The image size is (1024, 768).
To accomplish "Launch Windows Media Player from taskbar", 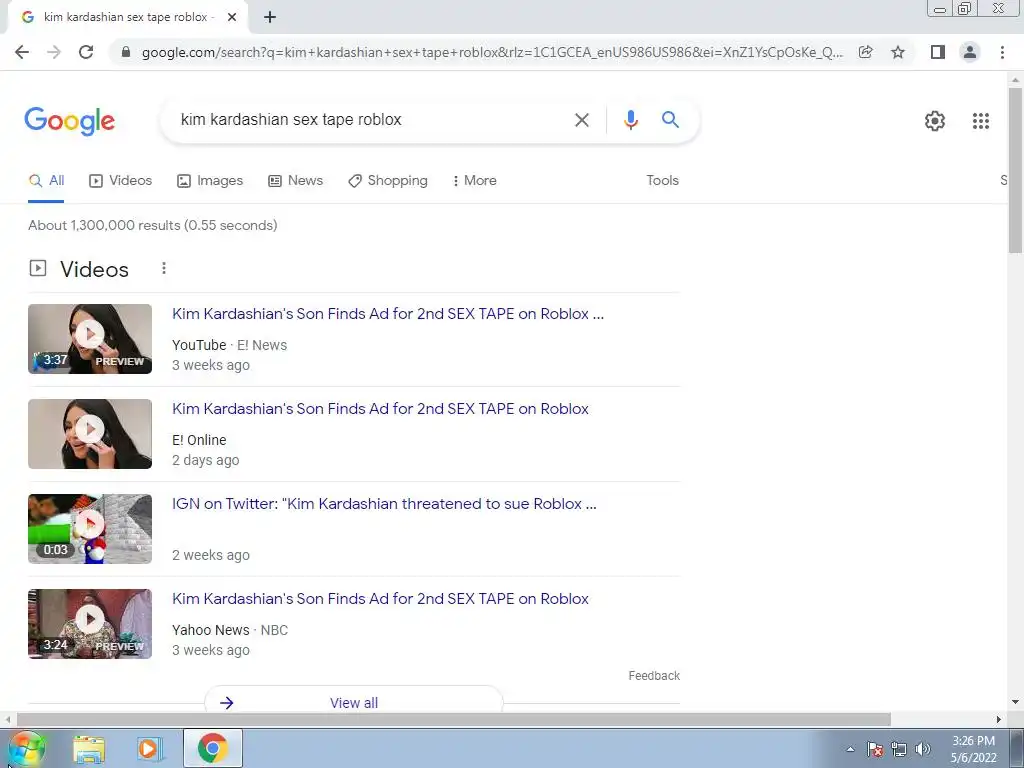I will point(149,748).
